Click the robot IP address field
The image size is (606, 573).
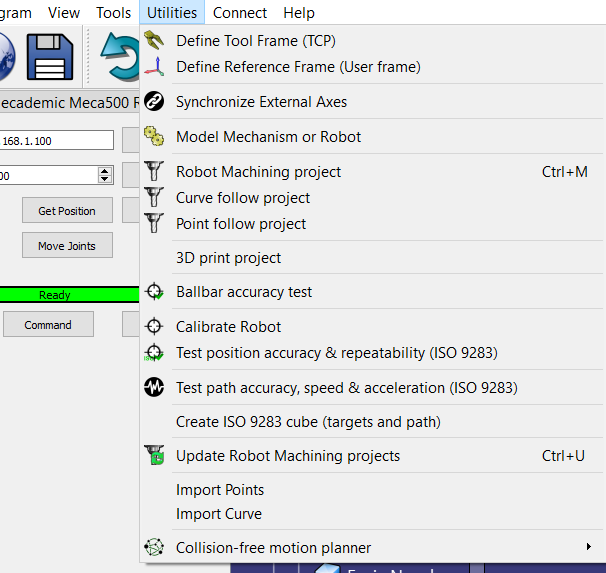click(56, 140)
